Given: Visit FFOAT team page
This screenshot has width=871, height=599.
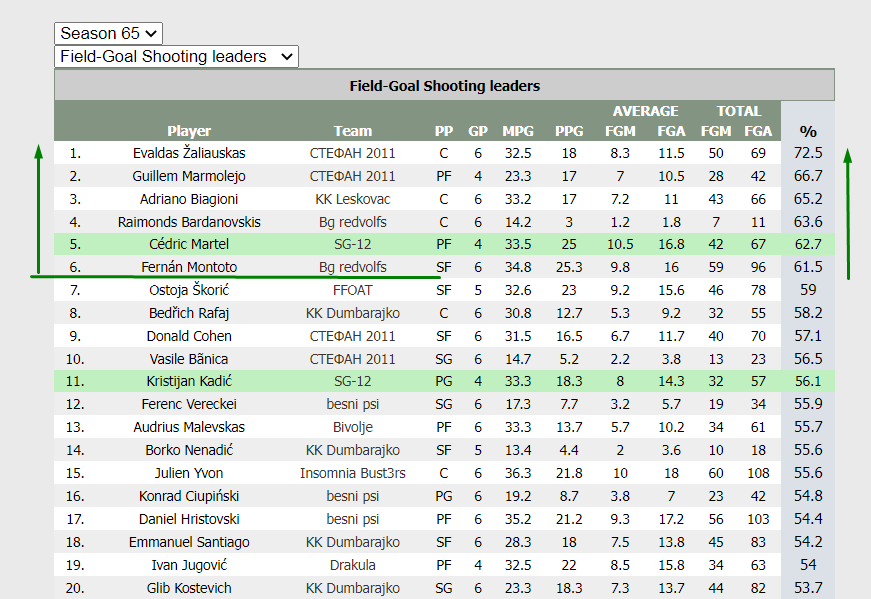Looking at the screenshot, I should (353, 290).
